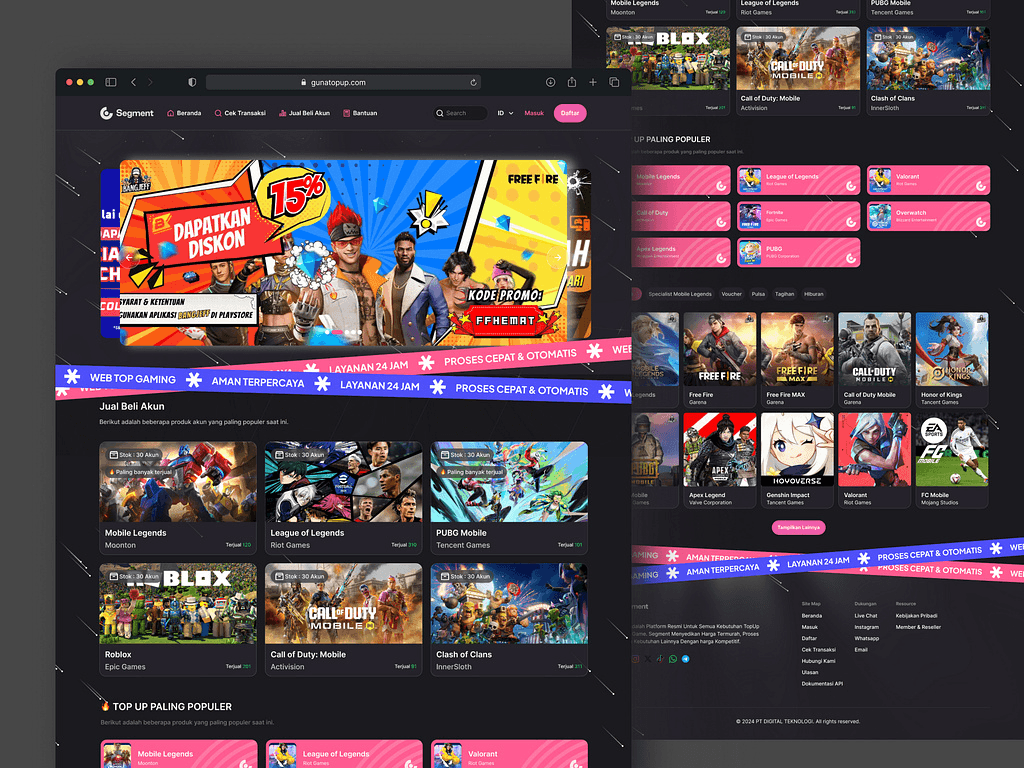The width and height of the screenshot is (1024, 768).
Task: Open the Free Fire discount banner
Action: [344, 253]
